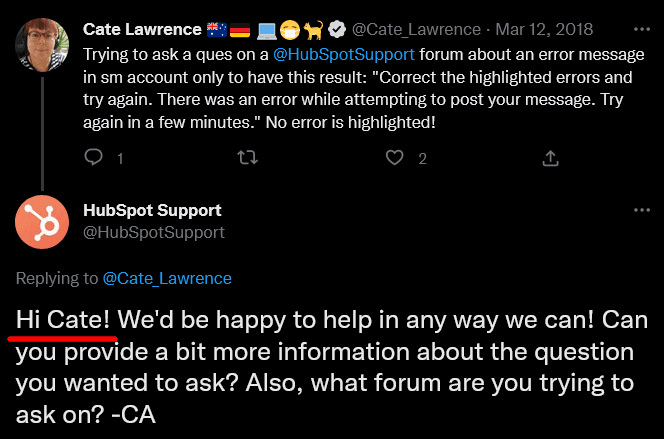Share Cate Lawrence's tweet
Image resolution: width=664 pixels, height=439 pixels.
[549, 158]
